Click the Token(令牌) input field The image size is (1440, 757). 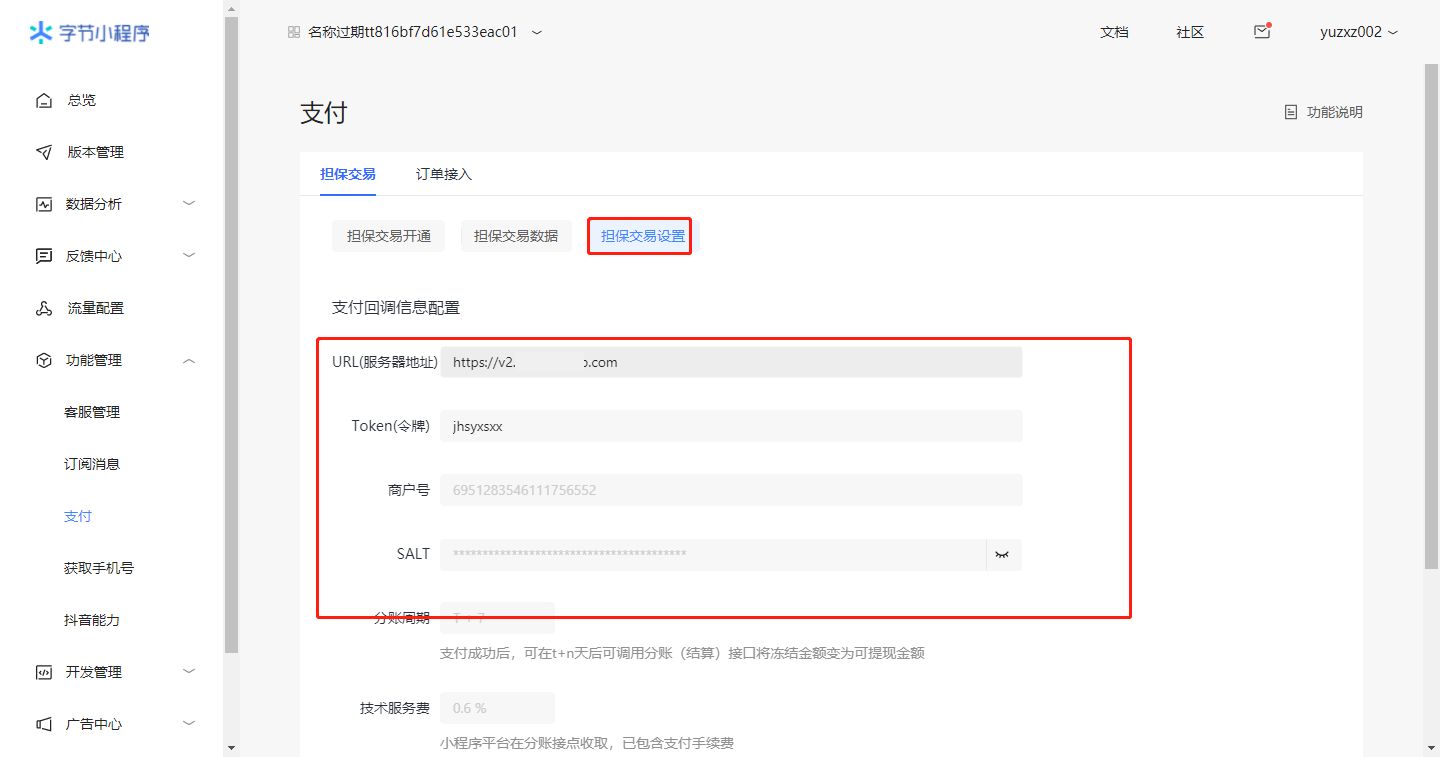pyautogui.click(x=730, y=426)
